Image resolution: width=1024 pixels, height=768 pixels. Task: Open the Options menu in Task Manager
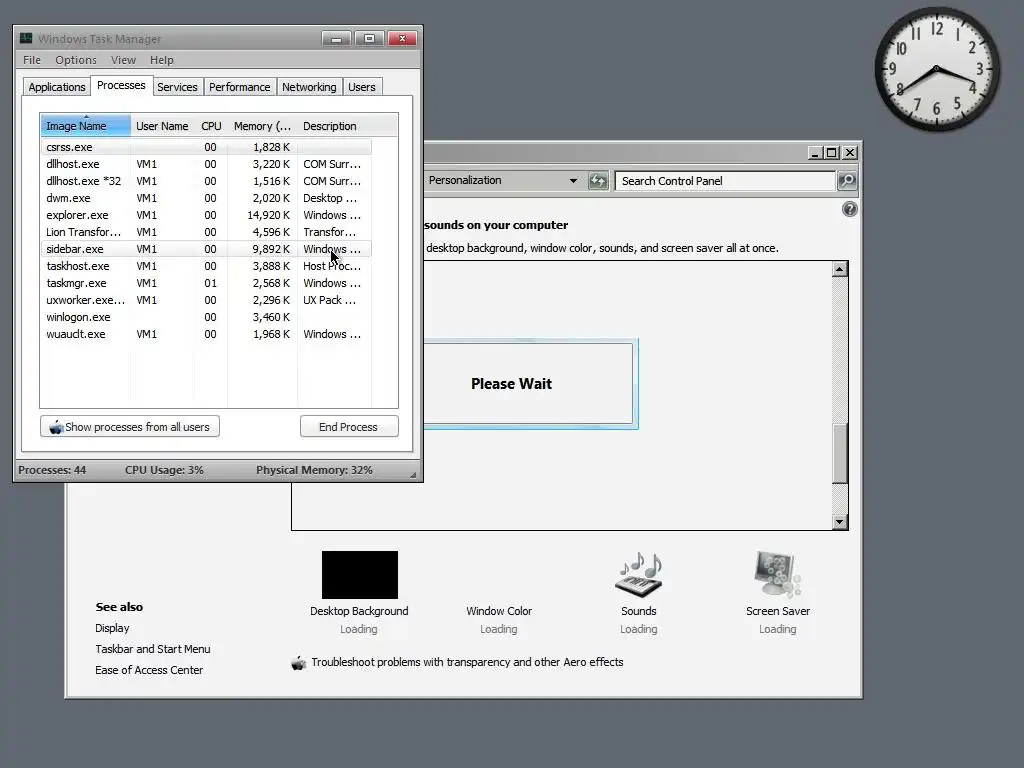click(76, 60)
